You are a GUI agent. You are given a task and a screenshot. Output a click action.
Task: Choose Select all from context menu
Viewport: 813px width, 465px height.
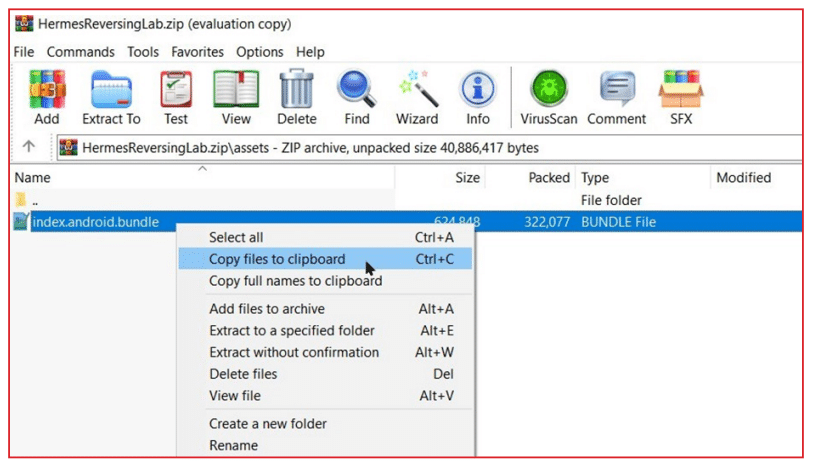point(325,237)
